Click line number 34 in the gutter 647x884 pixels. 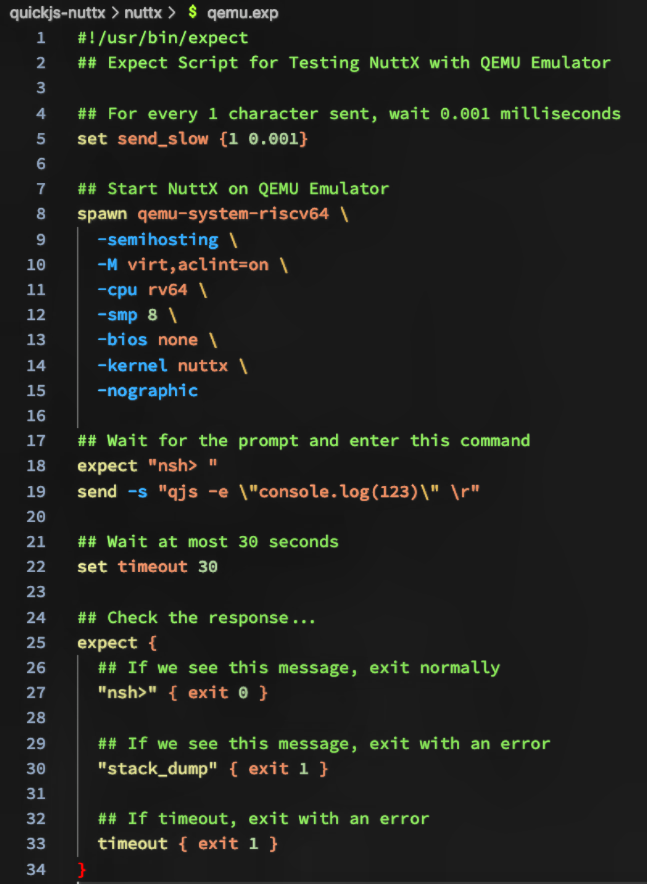coord(36,869)
